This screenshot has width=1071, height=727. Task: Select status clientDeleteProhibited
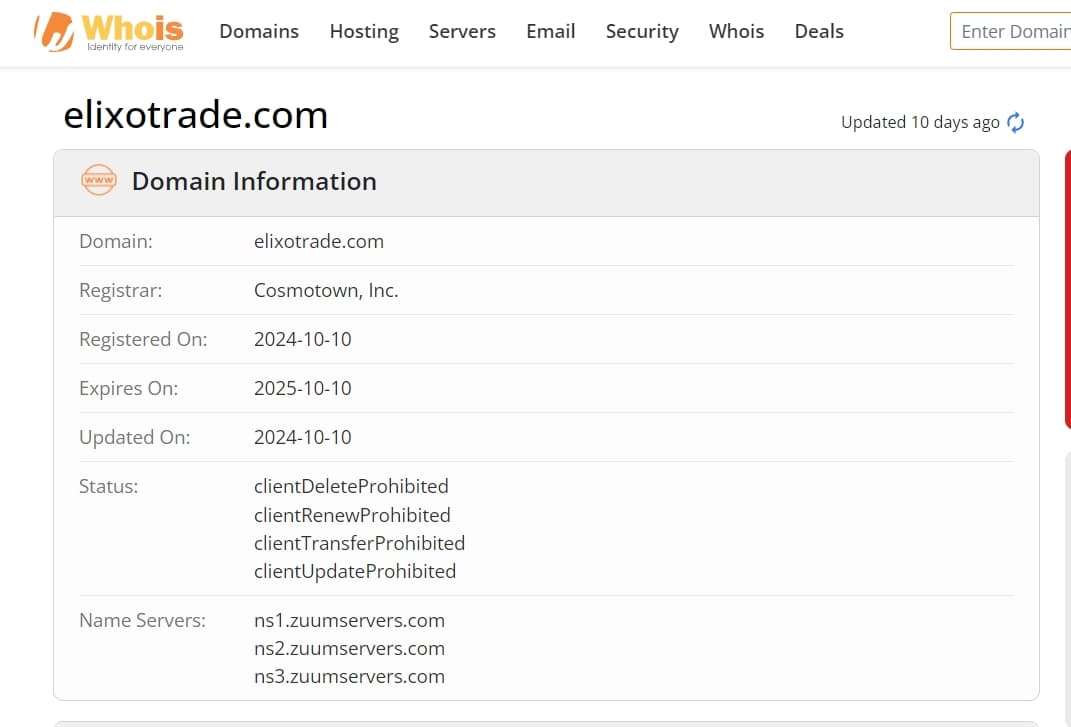click(x=351, y=486)
